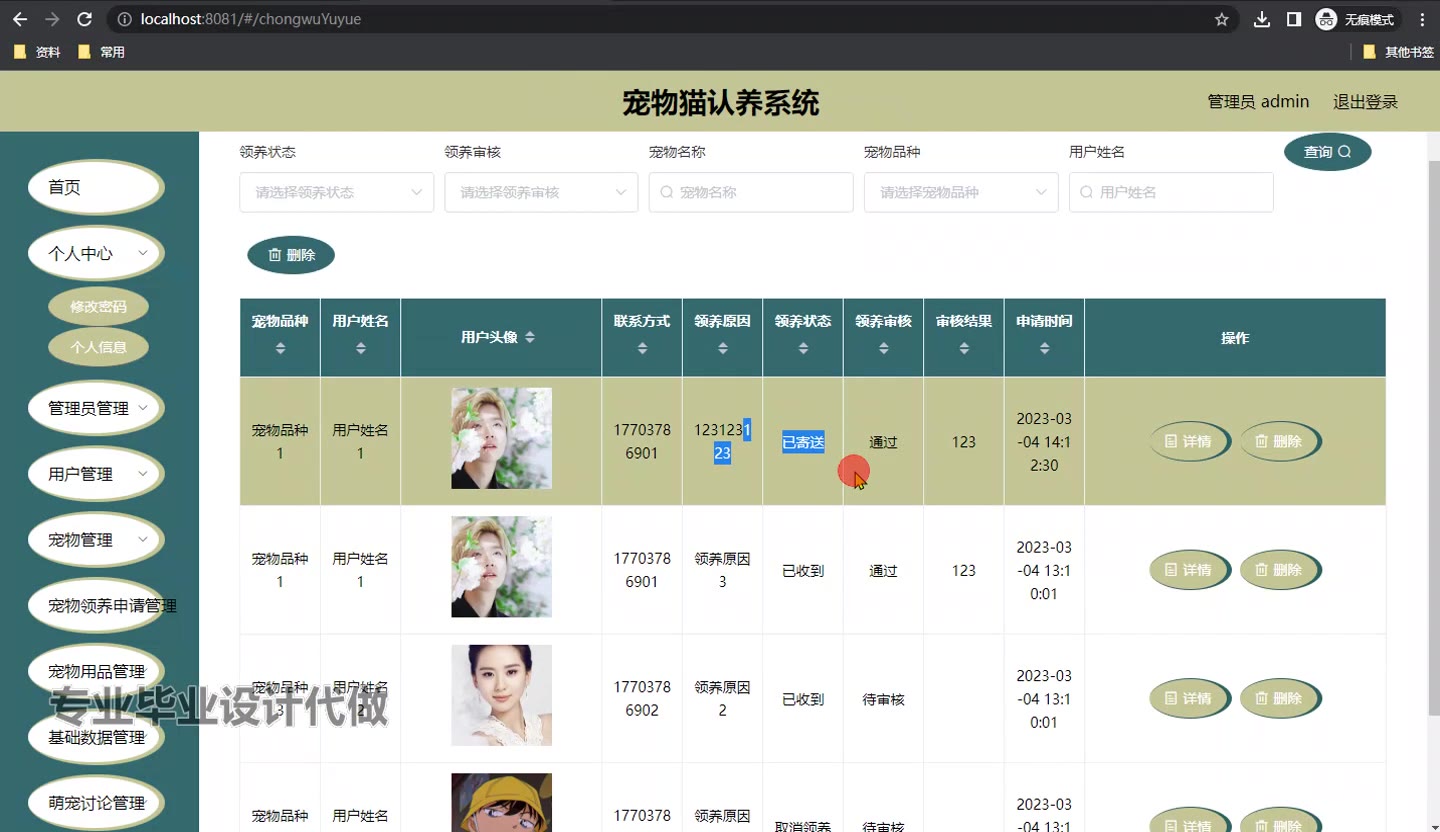Click the 删除 button above the table
Viewport: 1440px width, 832px height.
pyautogui.click(x=291, y=255)
